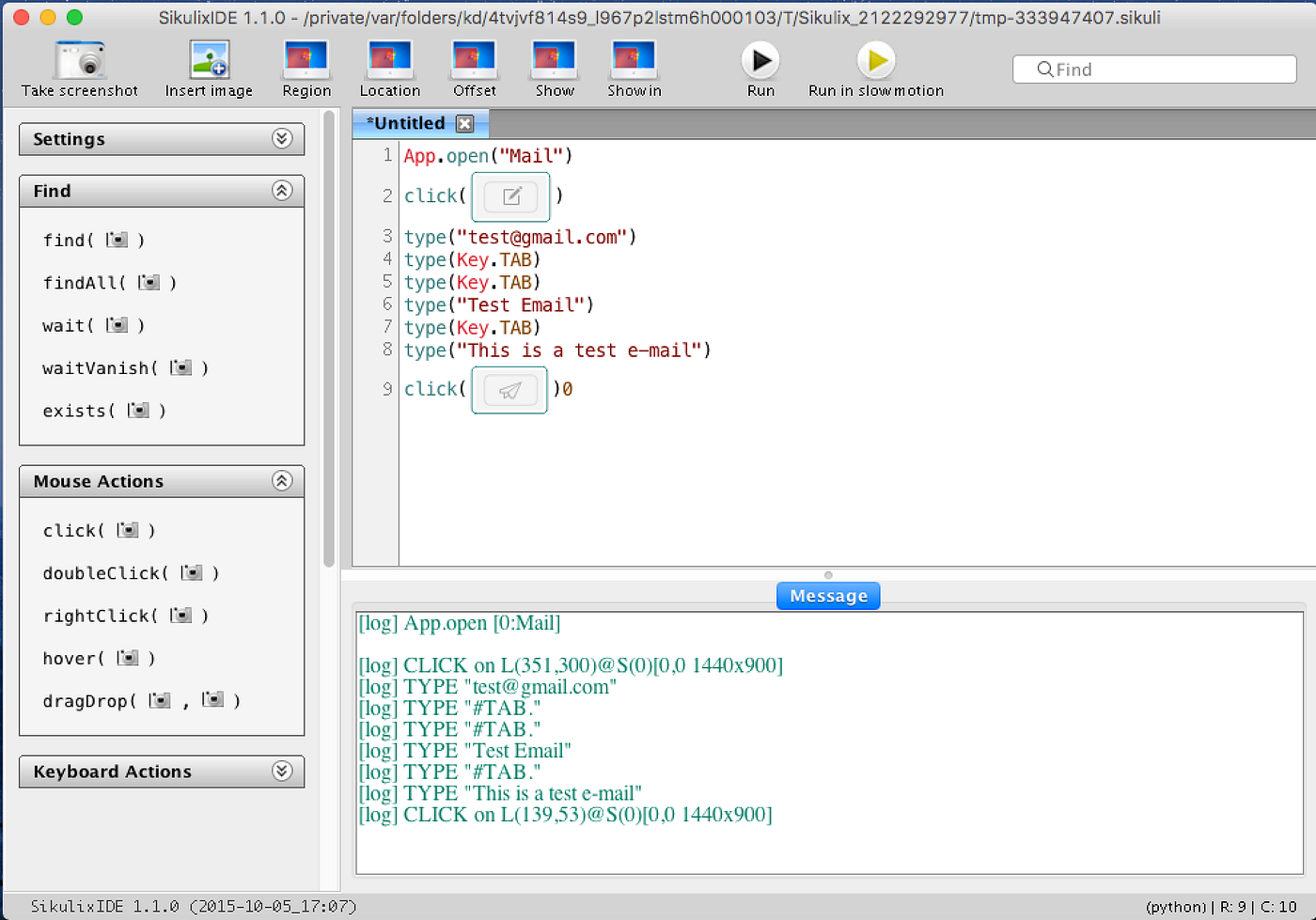Select the Insert image toolbar icon

click(208, 66)
